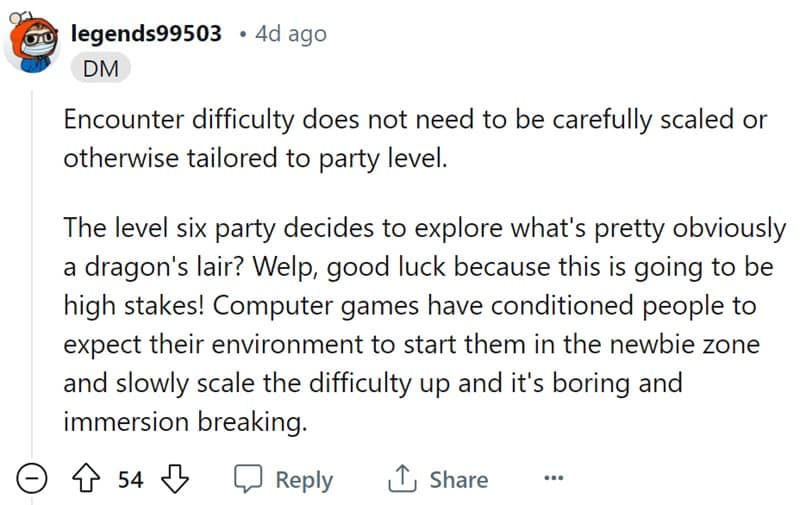800x505 pixels.
Task: Click the words "immersion breaking." at the end
Action: tap(185, 420)
